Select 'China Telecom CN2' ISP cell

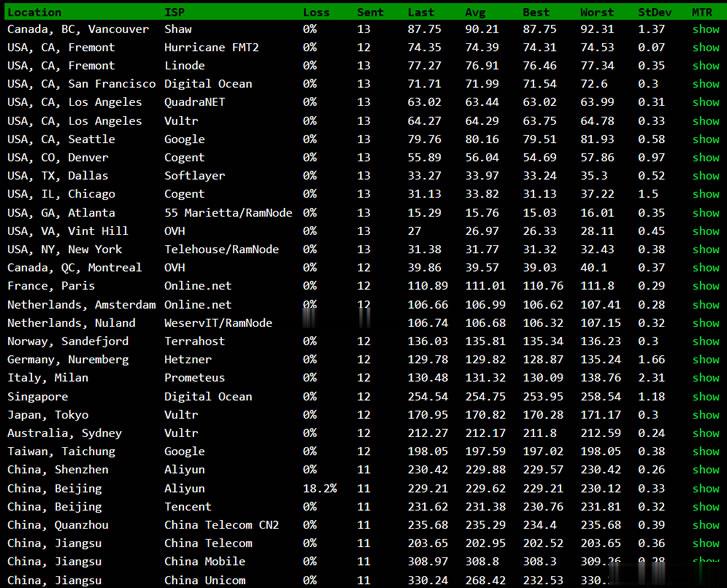222,525
